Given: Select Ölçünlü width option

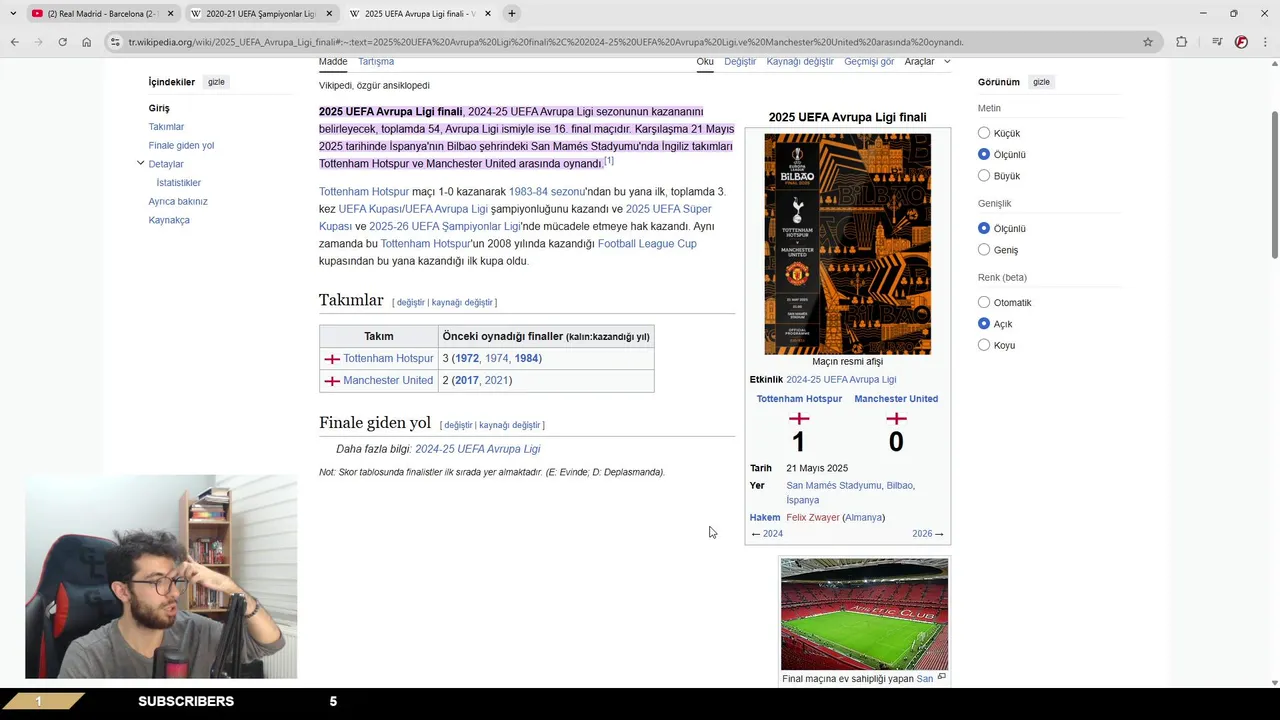Looking at the screenshot, I should point(984,229).
